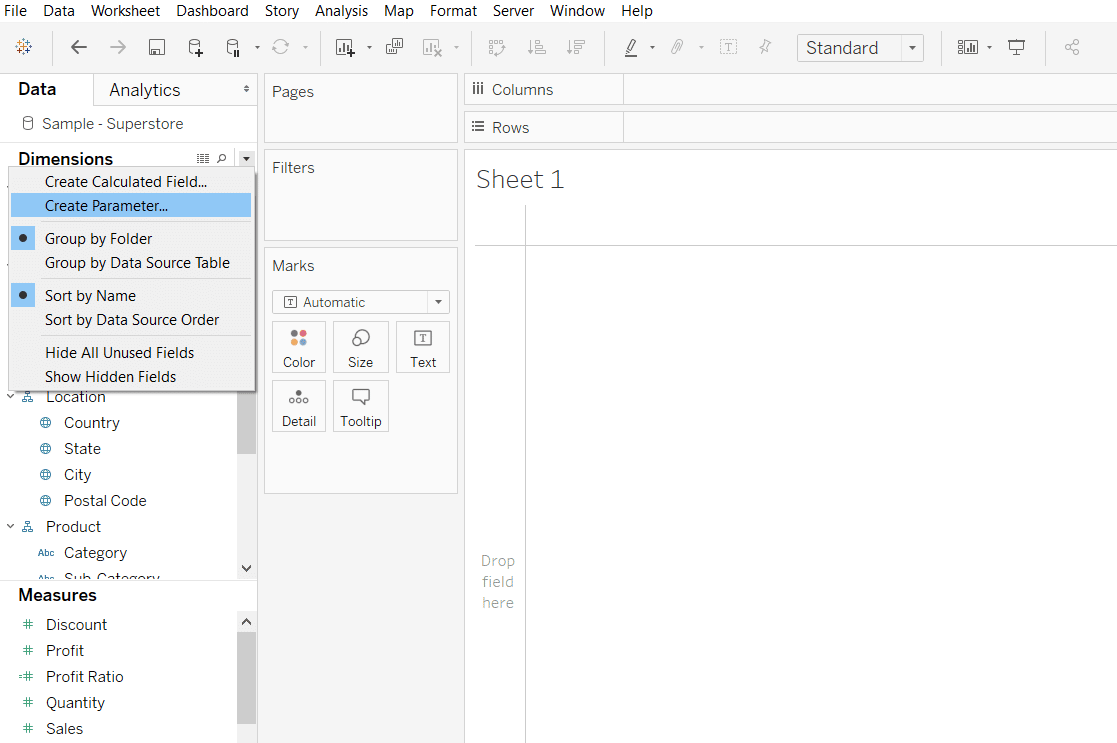Select Sort by Data Source Order option
This screenshot has width=1117, height=743.
coord(131,320)
